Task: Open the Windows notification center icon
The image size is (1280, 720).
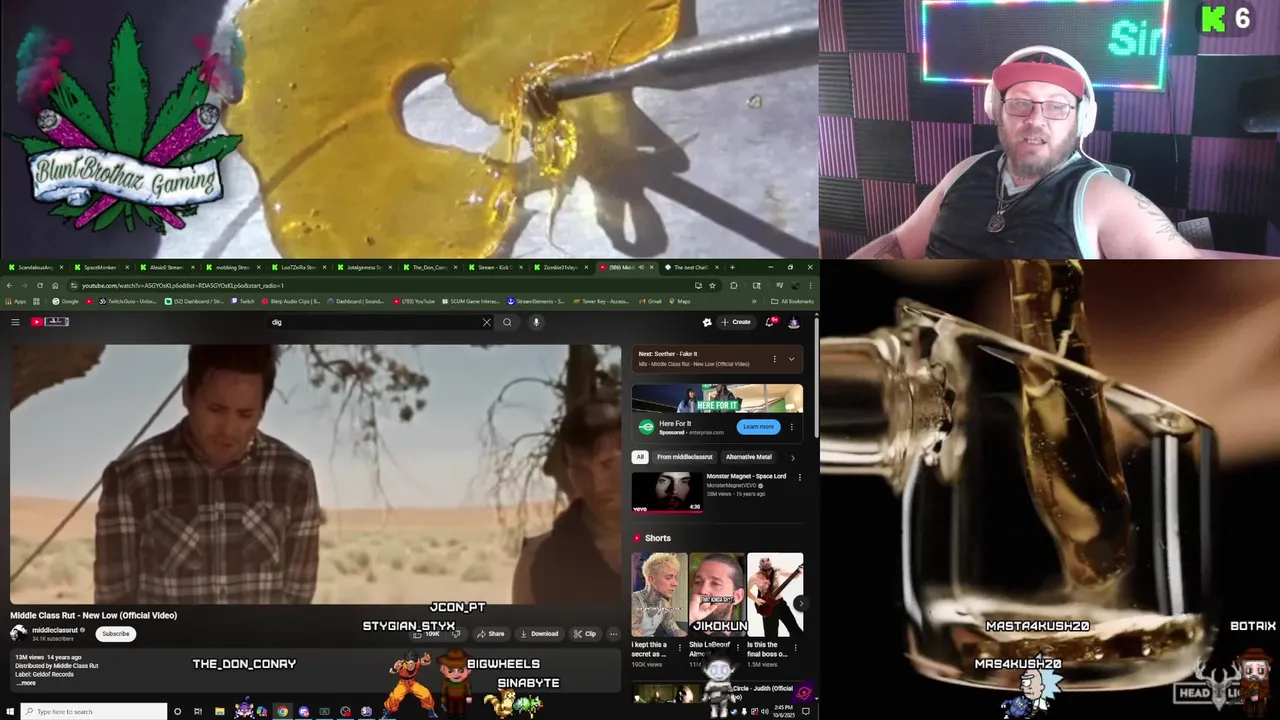Action: pyautogui.click(x=806, y=712)
